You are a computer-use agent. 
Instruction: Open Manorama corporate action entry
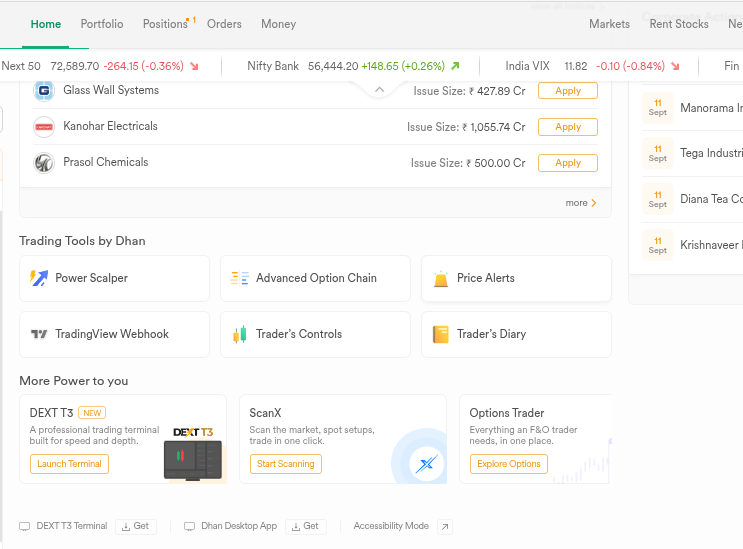pyautogui.click(x=692, y=108)
